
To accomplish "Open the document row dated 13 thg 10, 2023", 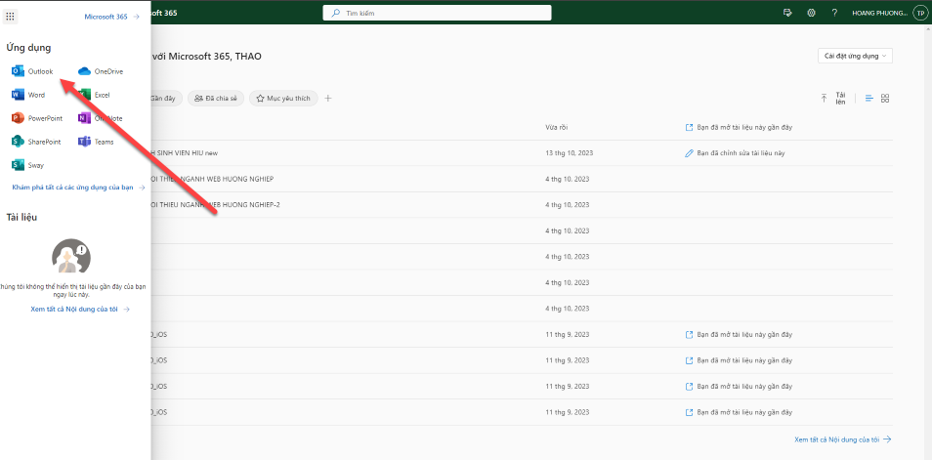I will point(522,153).
